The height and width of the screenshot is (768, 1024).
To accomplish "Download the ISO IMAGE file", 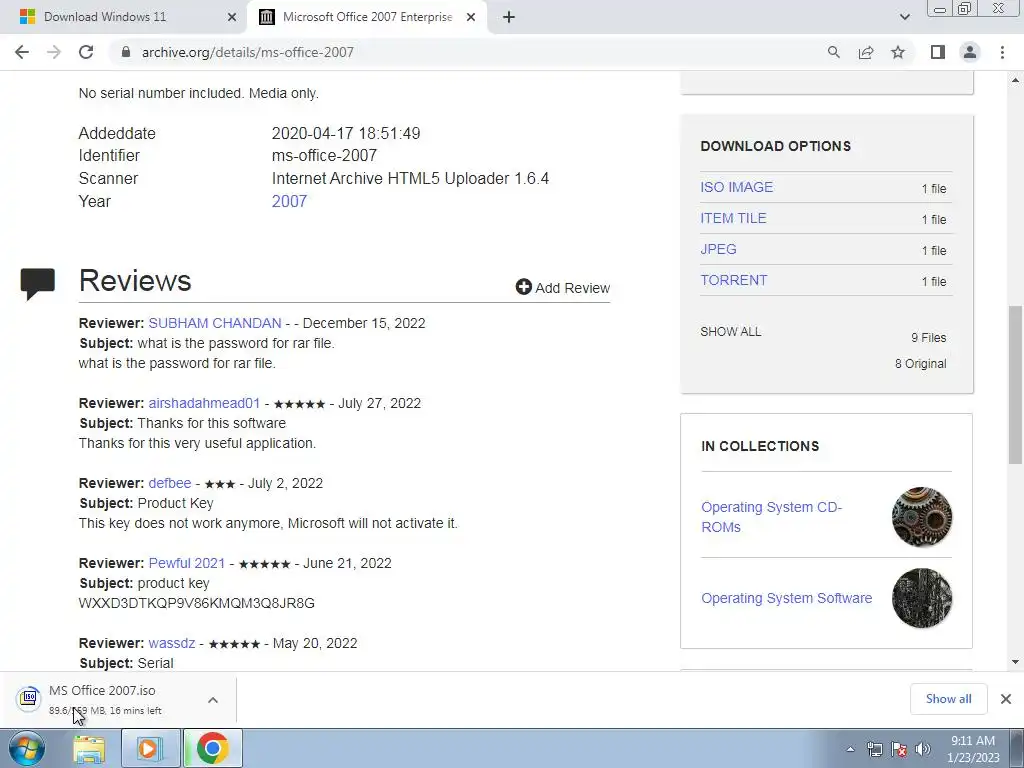I will [x=737, y=187].
